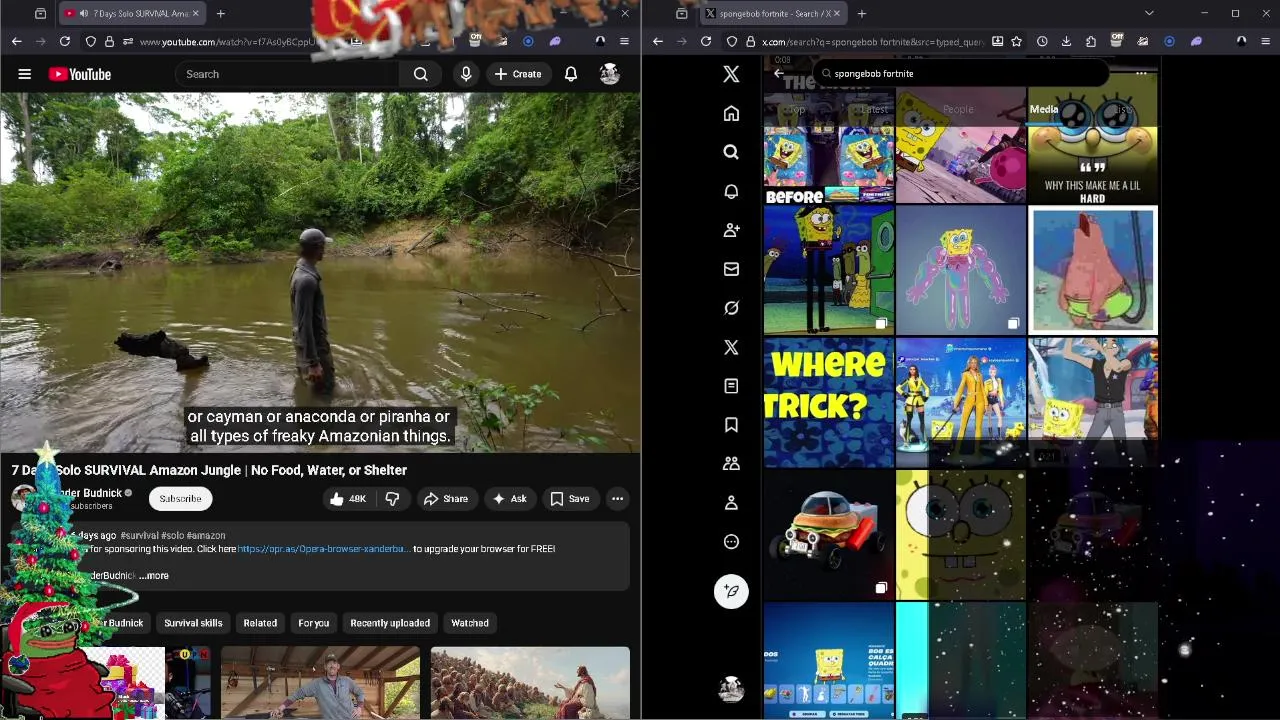Reload the X browser page

pos(706,41)
